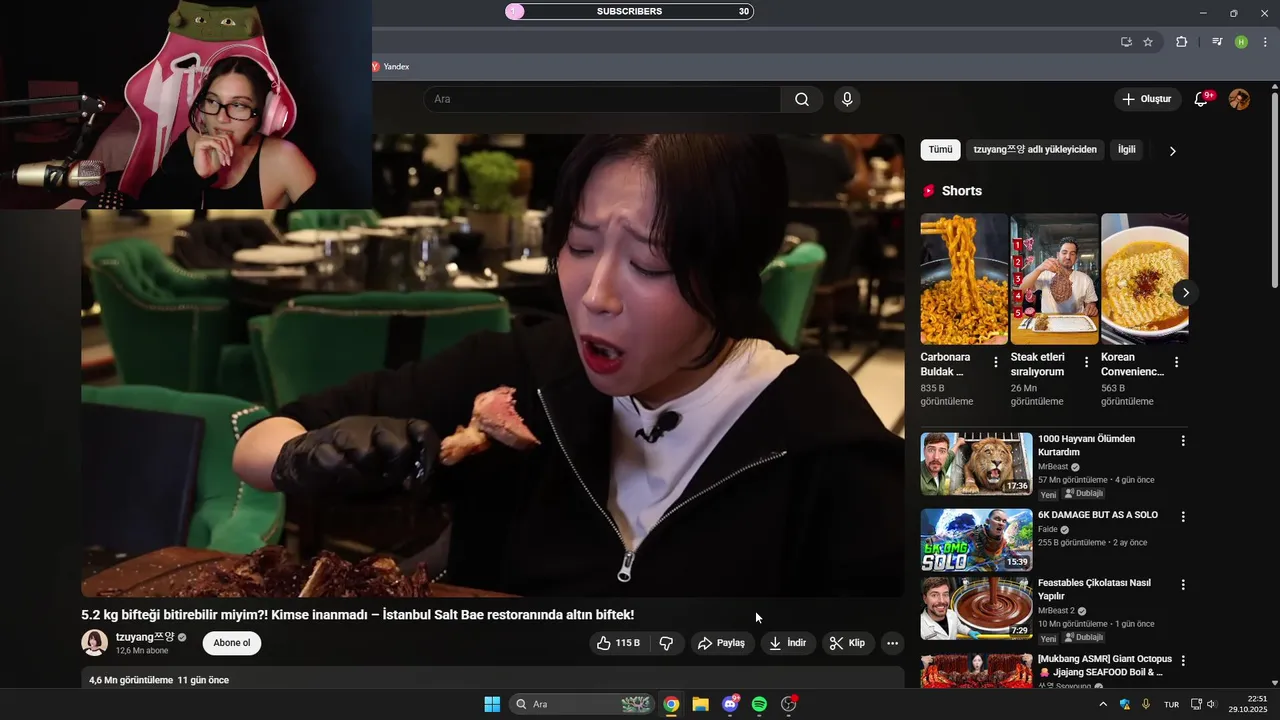
Task: Open the 6K DAMAGE BUT AS A SOLO thumbnail
Action: 976,540
